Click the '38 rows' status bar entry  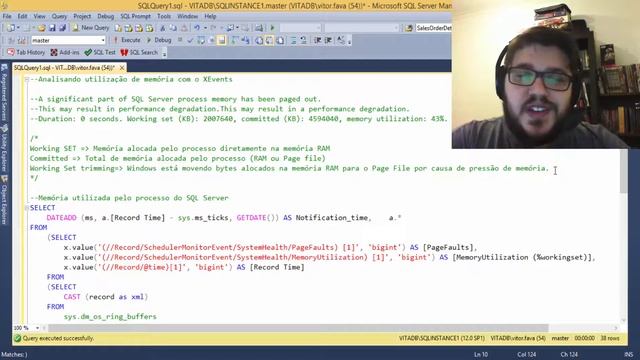click(610, 338)
